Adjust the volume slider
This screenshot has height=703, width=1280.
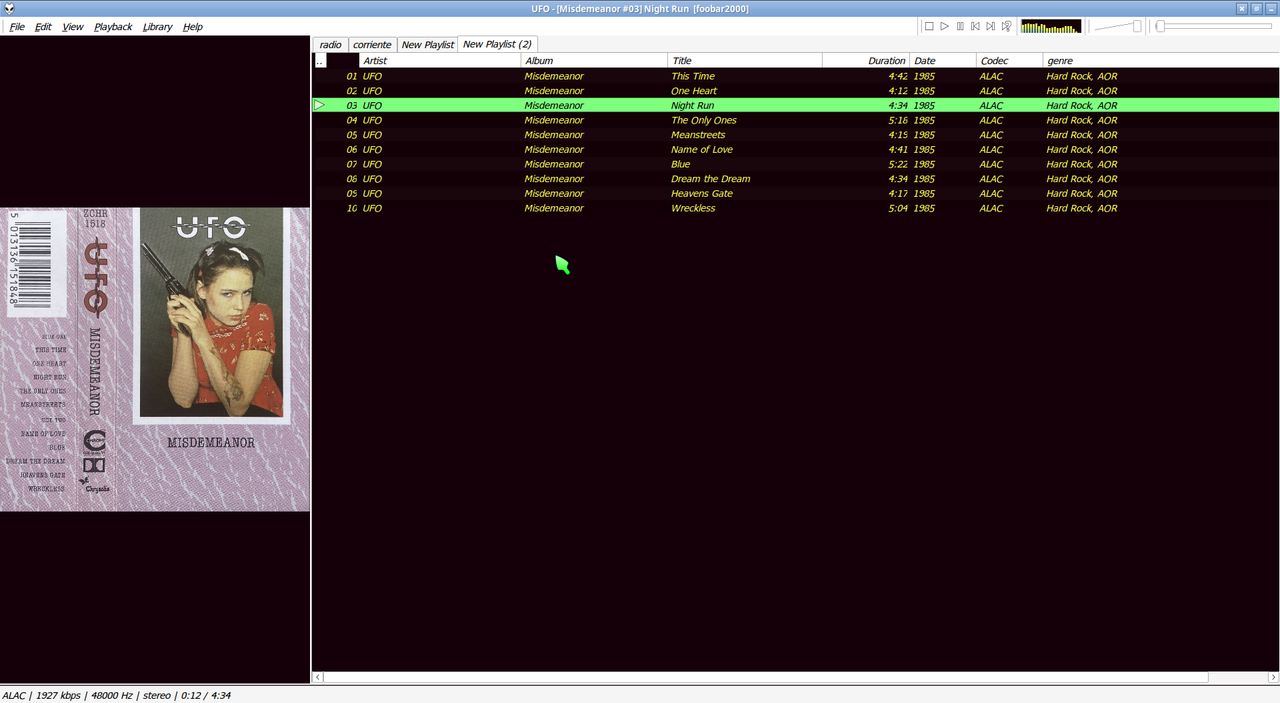point(1118,26)
